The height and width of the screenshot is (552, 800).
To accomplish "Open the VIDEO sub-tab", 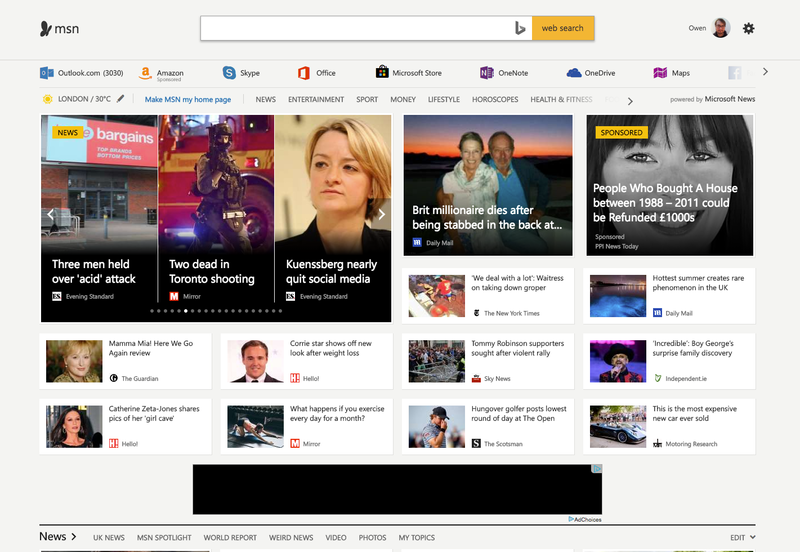I will pyautogui.click(x=336, y=538).
